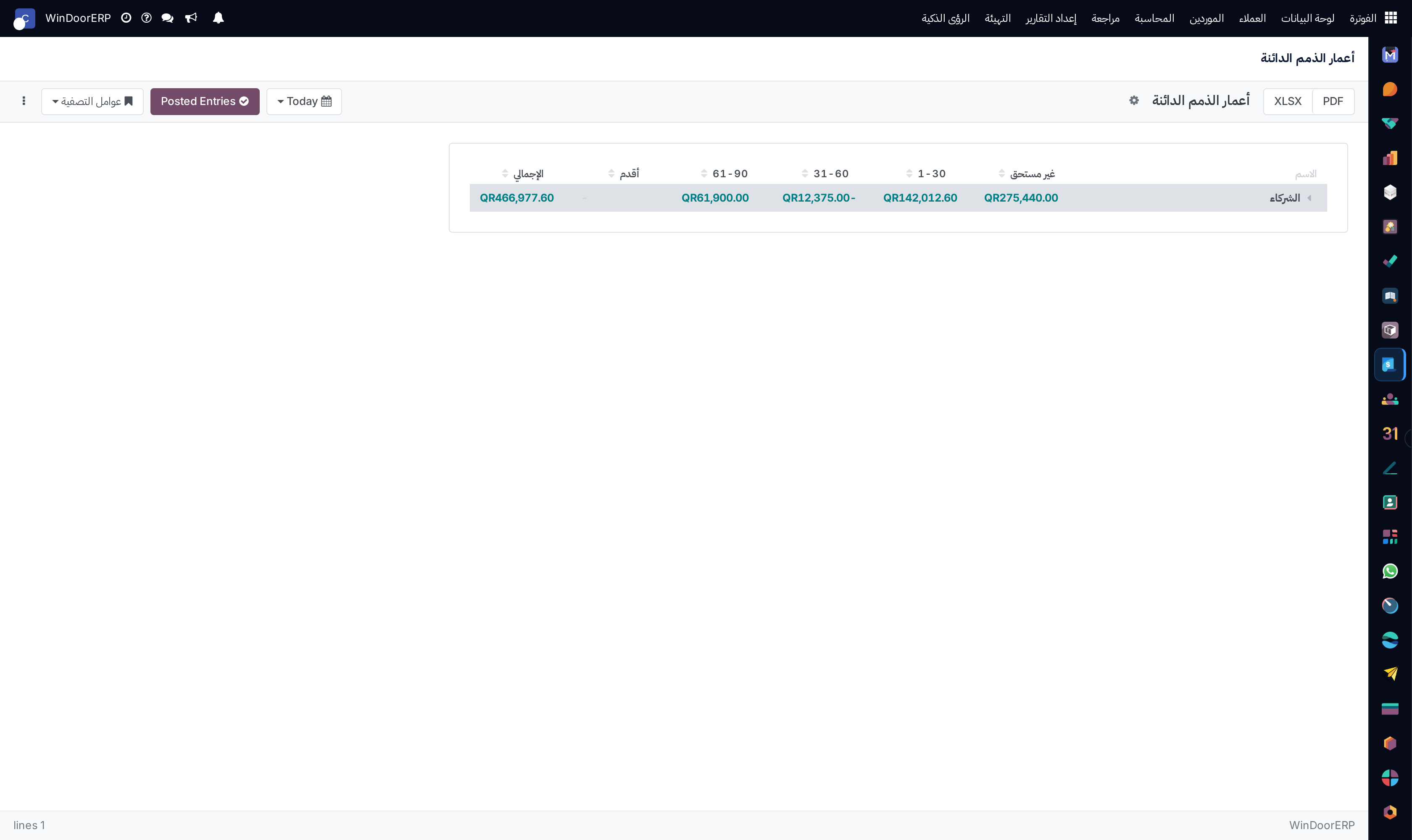Click the QR275,440.00 not-due amount

(x=1021, y=198)
